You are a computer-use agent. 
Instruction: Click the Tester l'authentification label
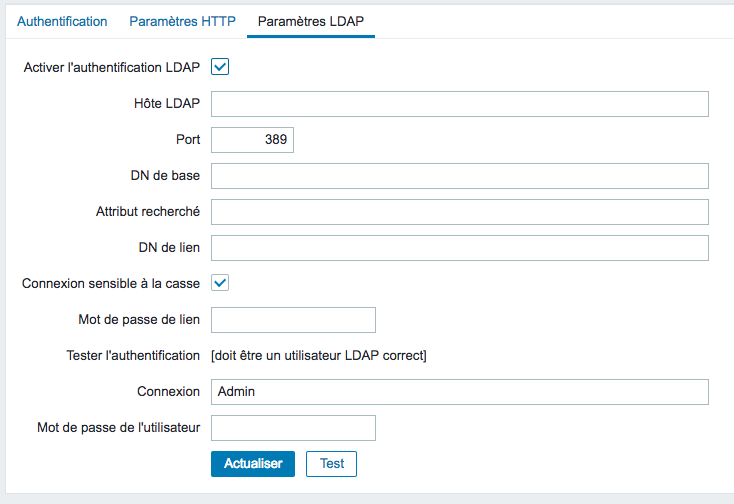click(133, 356)
